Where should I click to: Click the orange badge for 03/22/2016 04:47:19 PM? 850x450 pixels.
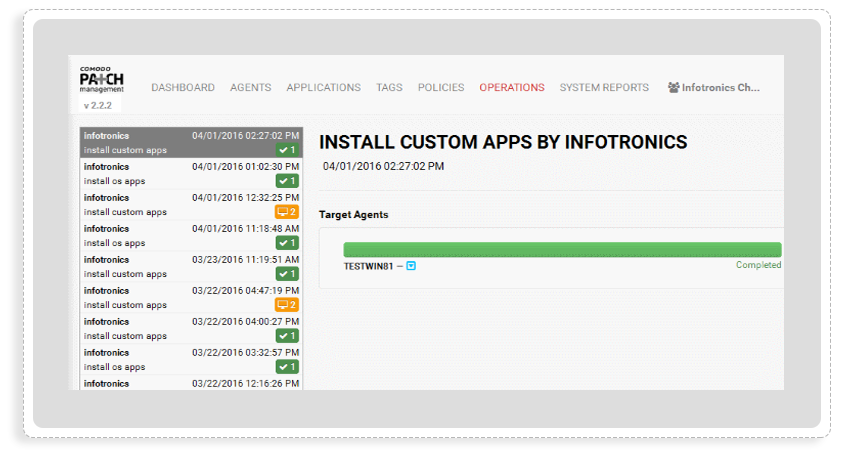pyautogui.click(x=287, y=305)
